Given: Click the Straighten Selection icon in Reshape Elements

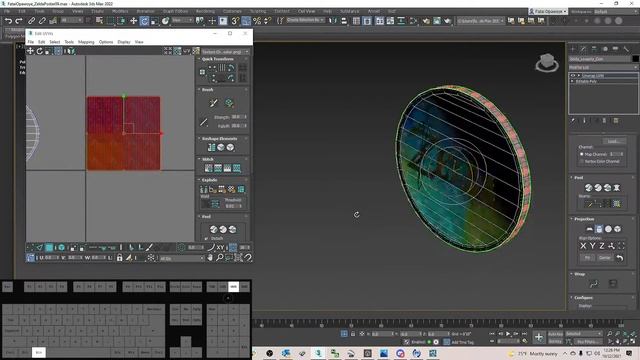Looking at the screenshot, I should 211,147.
